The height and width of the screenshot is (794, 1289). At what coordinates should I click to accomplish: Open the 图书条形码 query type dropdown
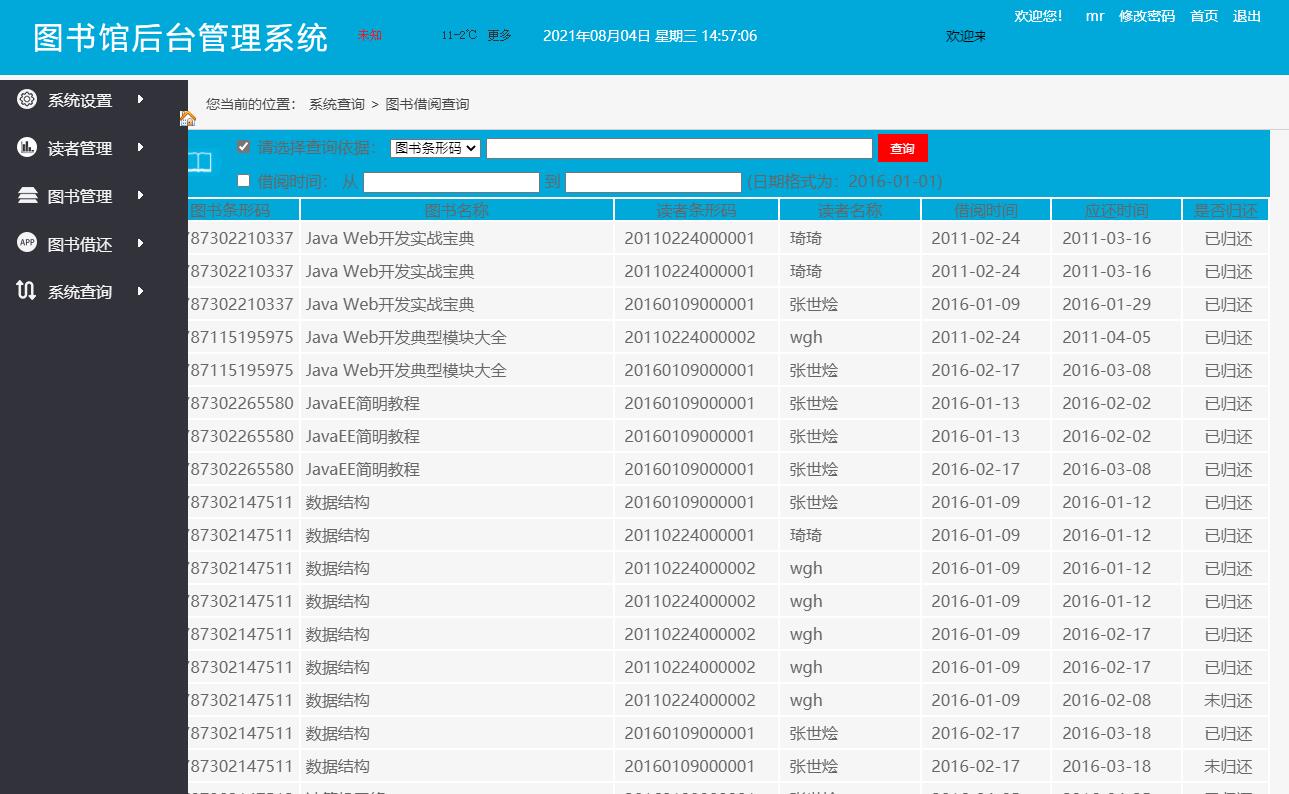(x=435, y=146)
